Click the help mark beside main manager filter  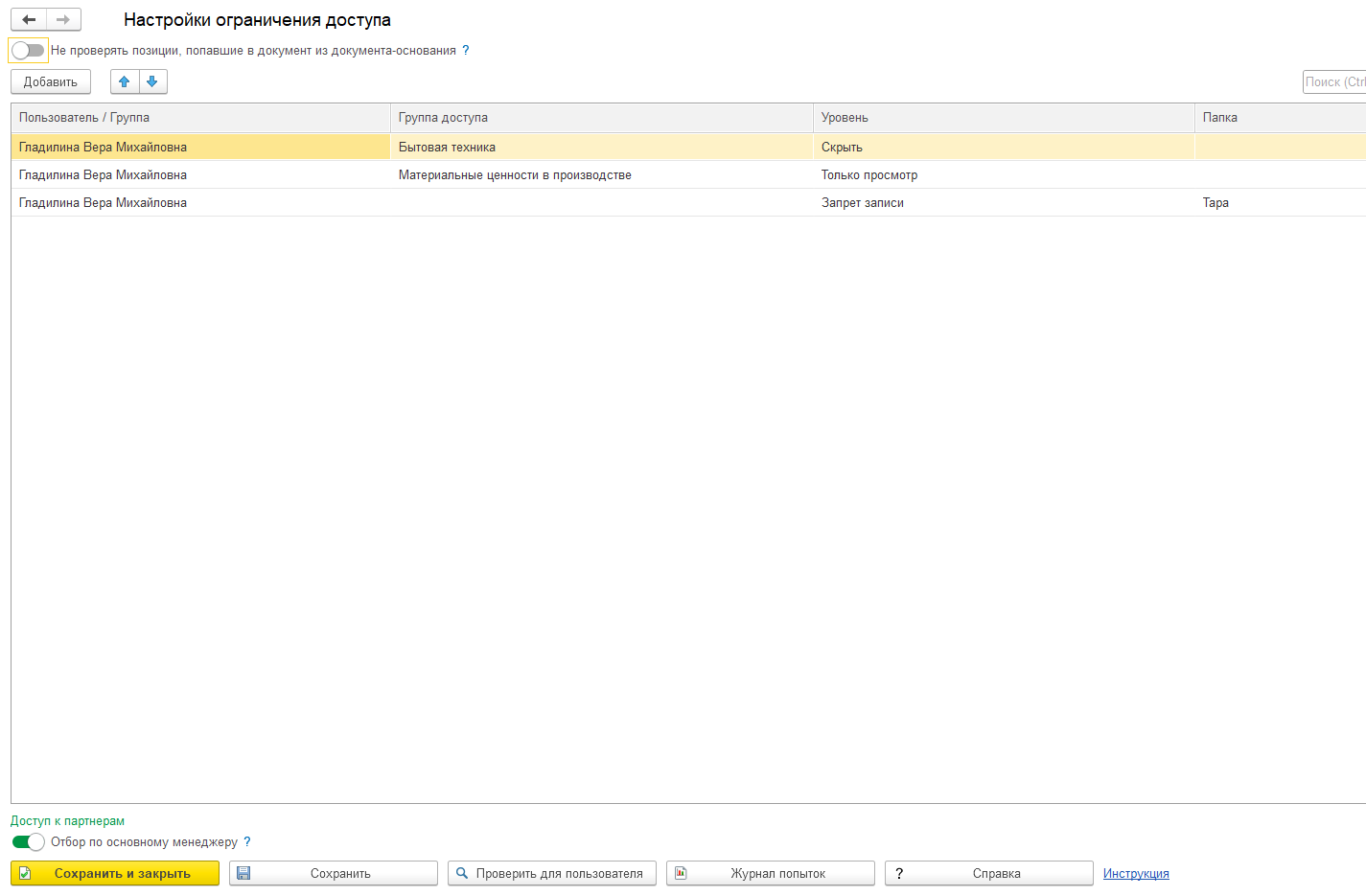[x=247, y=842]
